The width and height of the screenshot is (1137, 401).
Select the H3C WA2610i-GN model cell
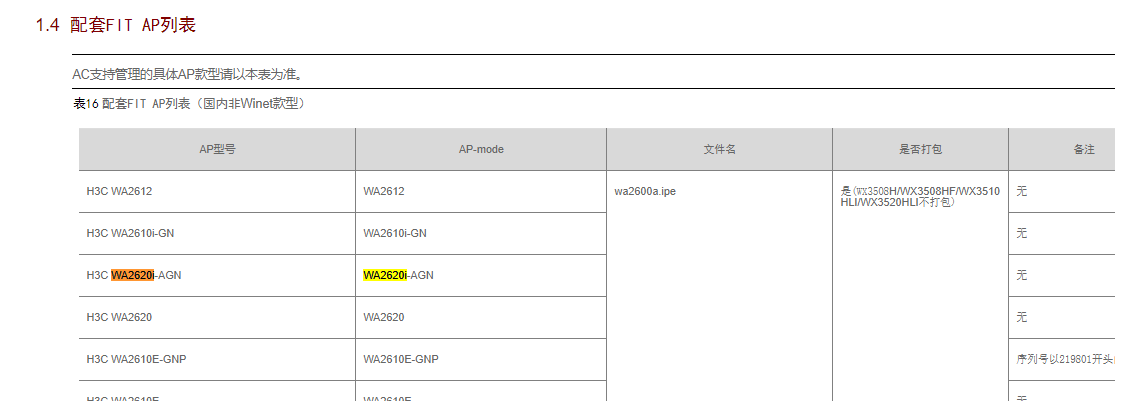coord(218,233)
